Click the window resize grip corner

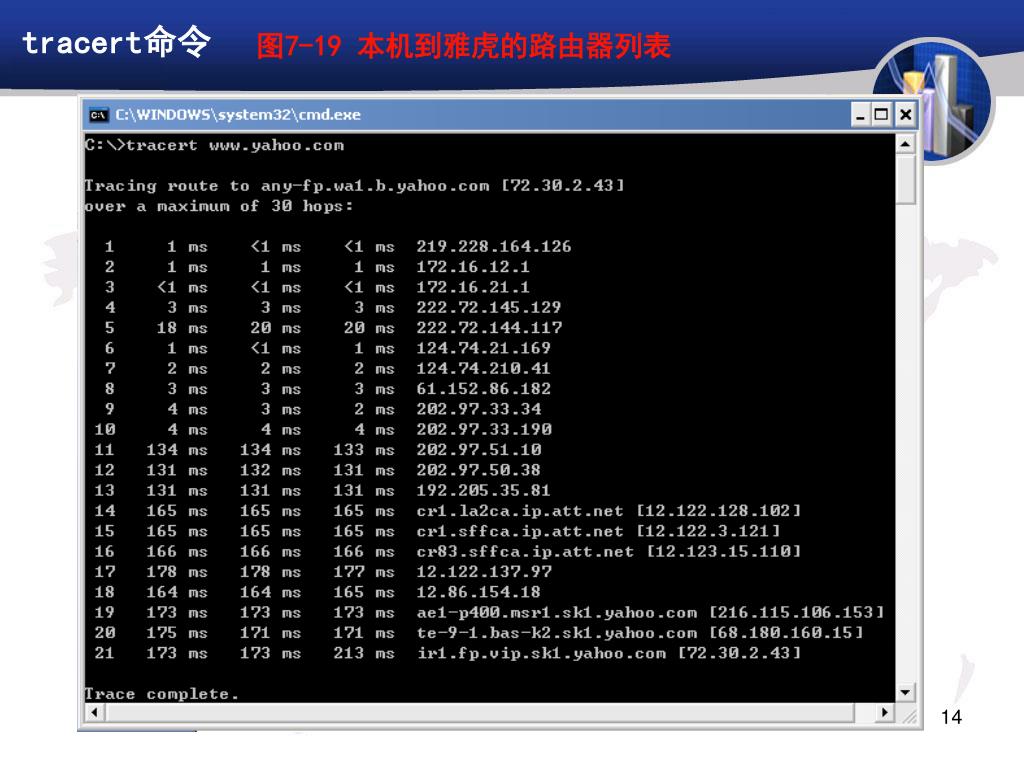click(x=908, y=715)
